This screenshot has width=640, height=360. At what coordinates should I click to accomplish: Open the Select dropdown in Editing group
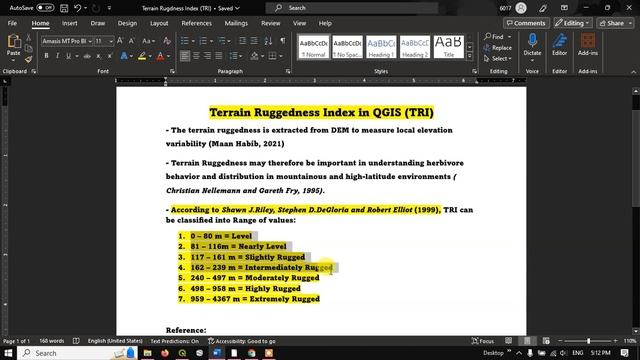[x=498, y=58]
